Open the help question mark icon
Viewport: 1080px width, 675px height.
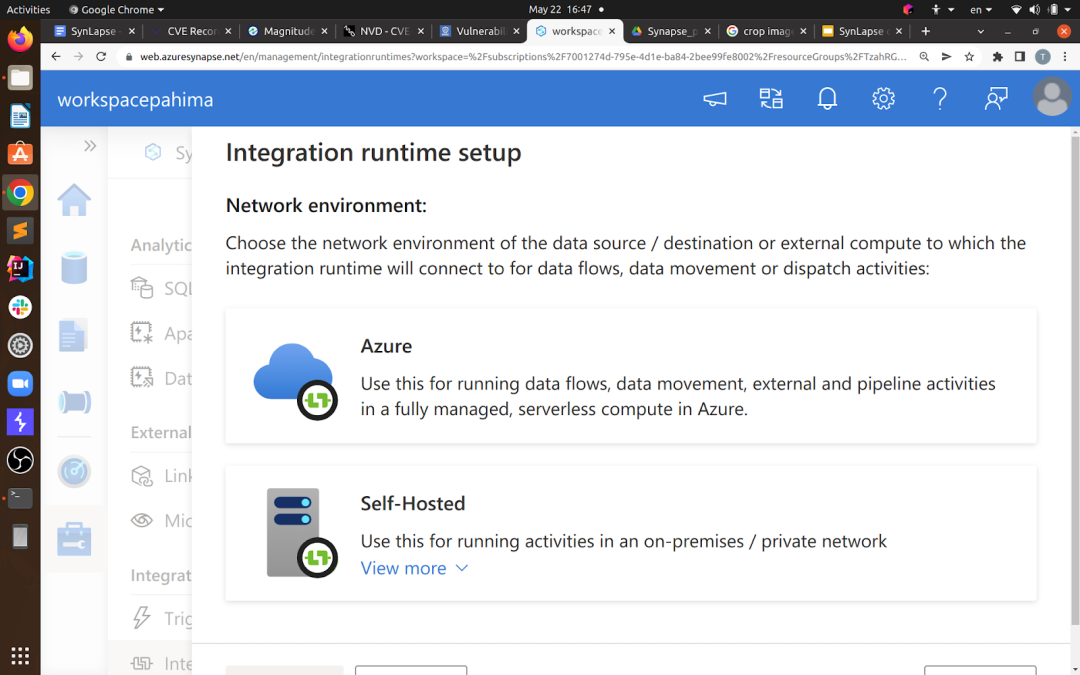point(940,98)
